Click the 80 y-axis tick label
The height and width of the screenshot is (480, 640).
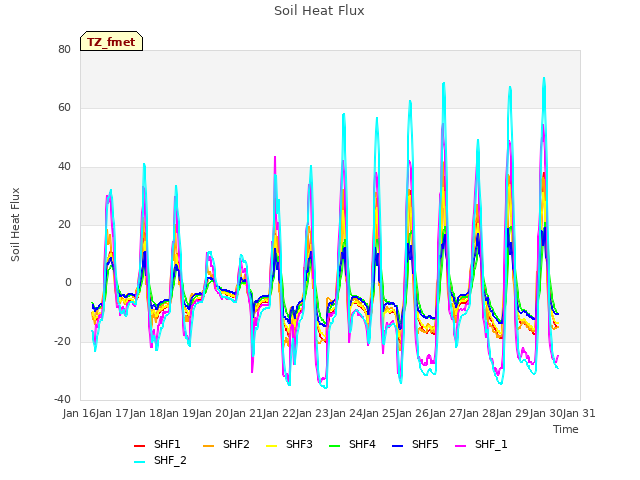64,49
